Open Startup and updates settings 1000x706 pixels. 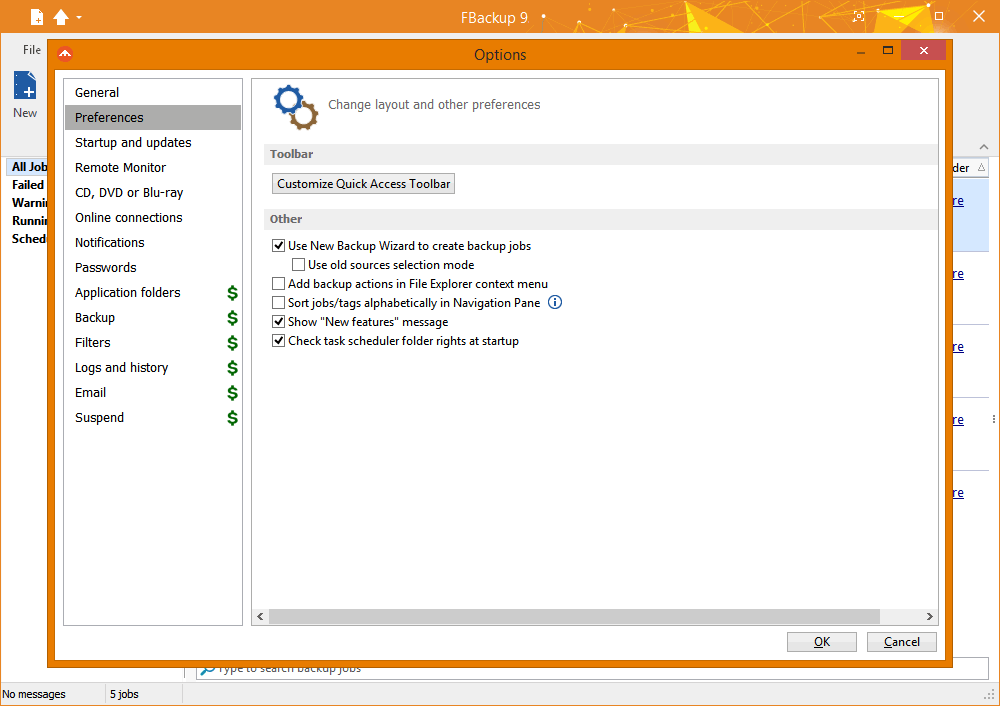153,142
